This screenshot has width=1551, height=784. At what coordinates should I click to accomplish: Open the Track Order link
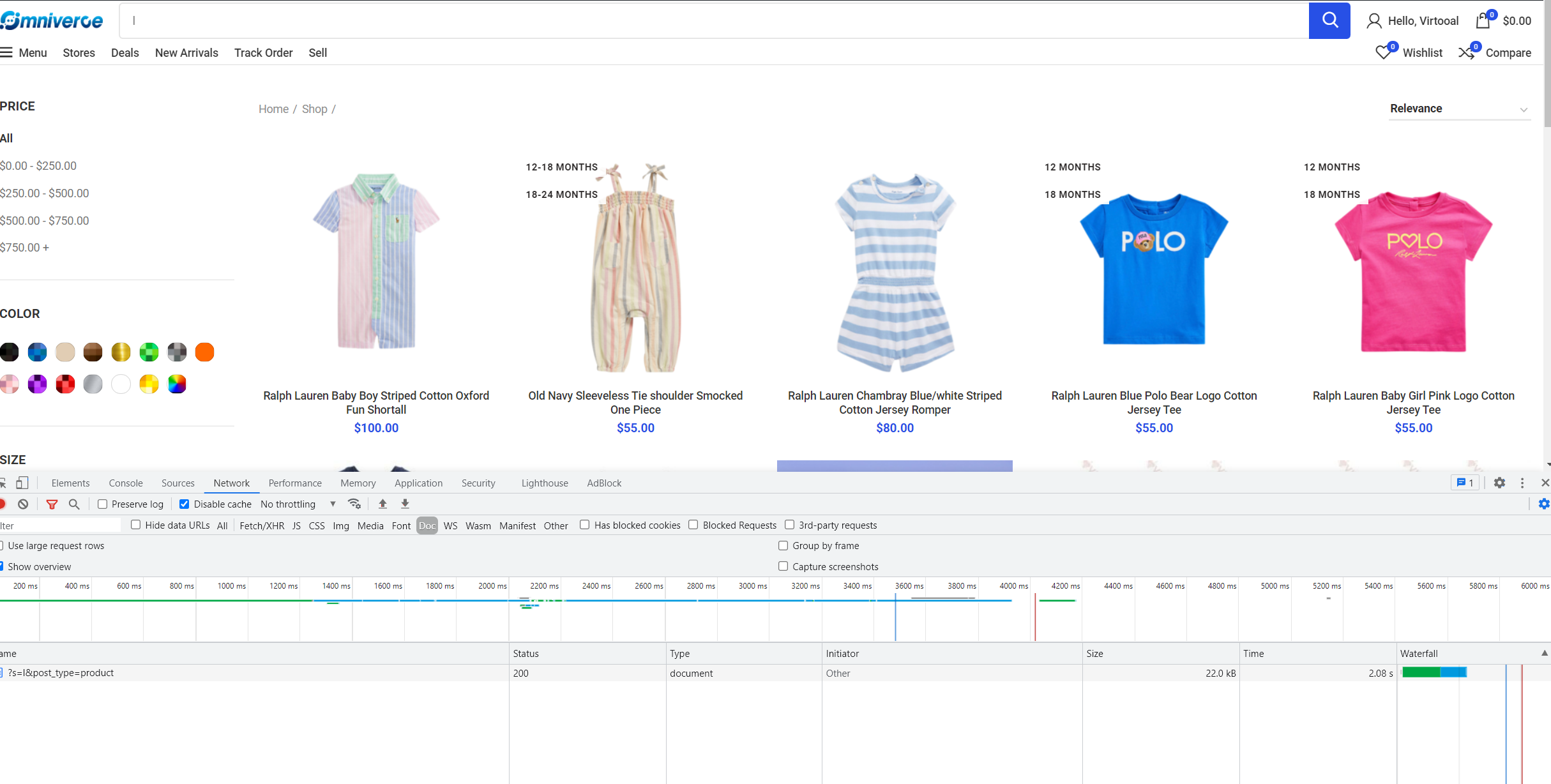click(x=263, y=52)
